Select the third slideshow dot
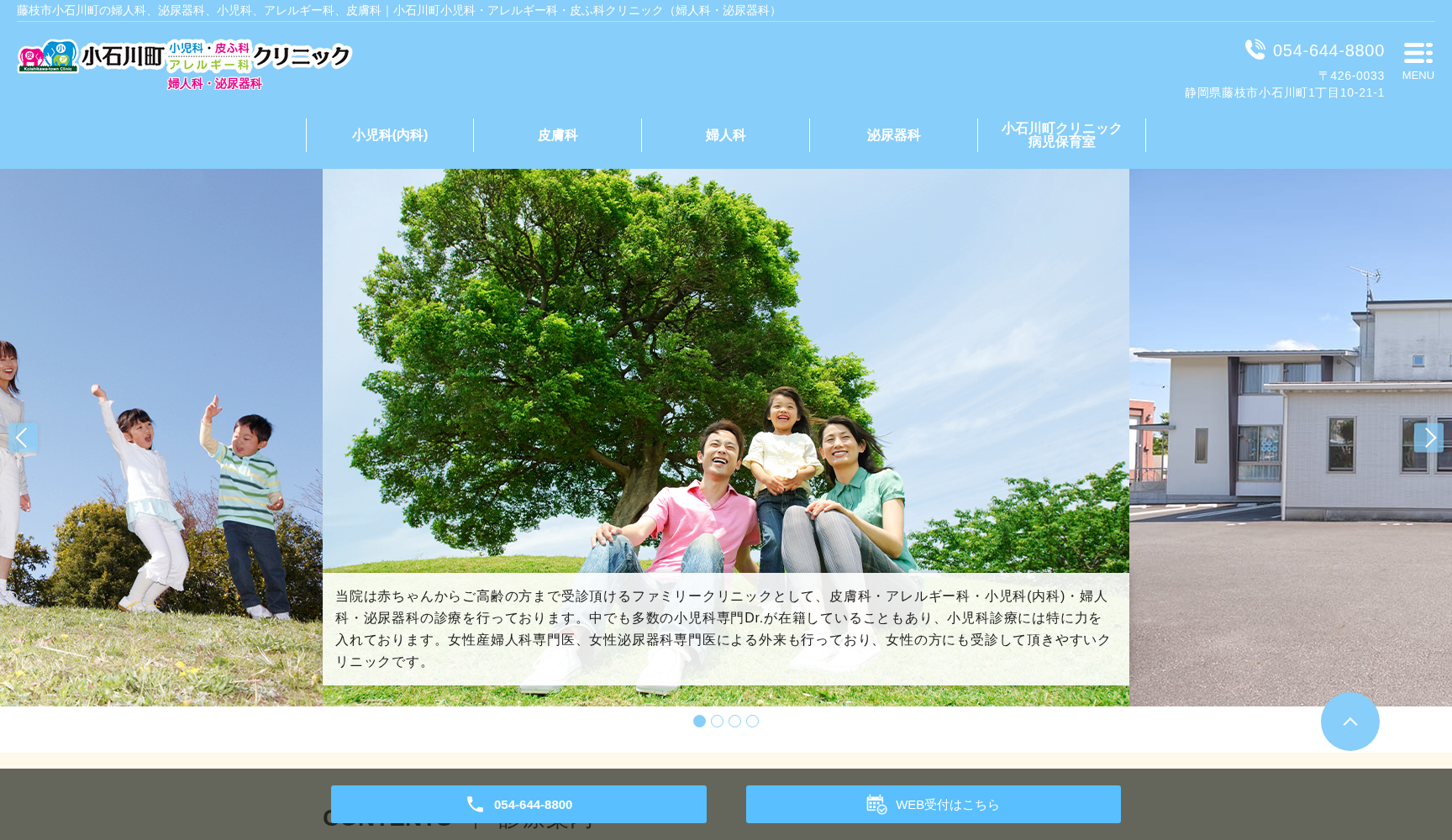The height and width of the screenshot is (840, 1452). coord(734,722)
